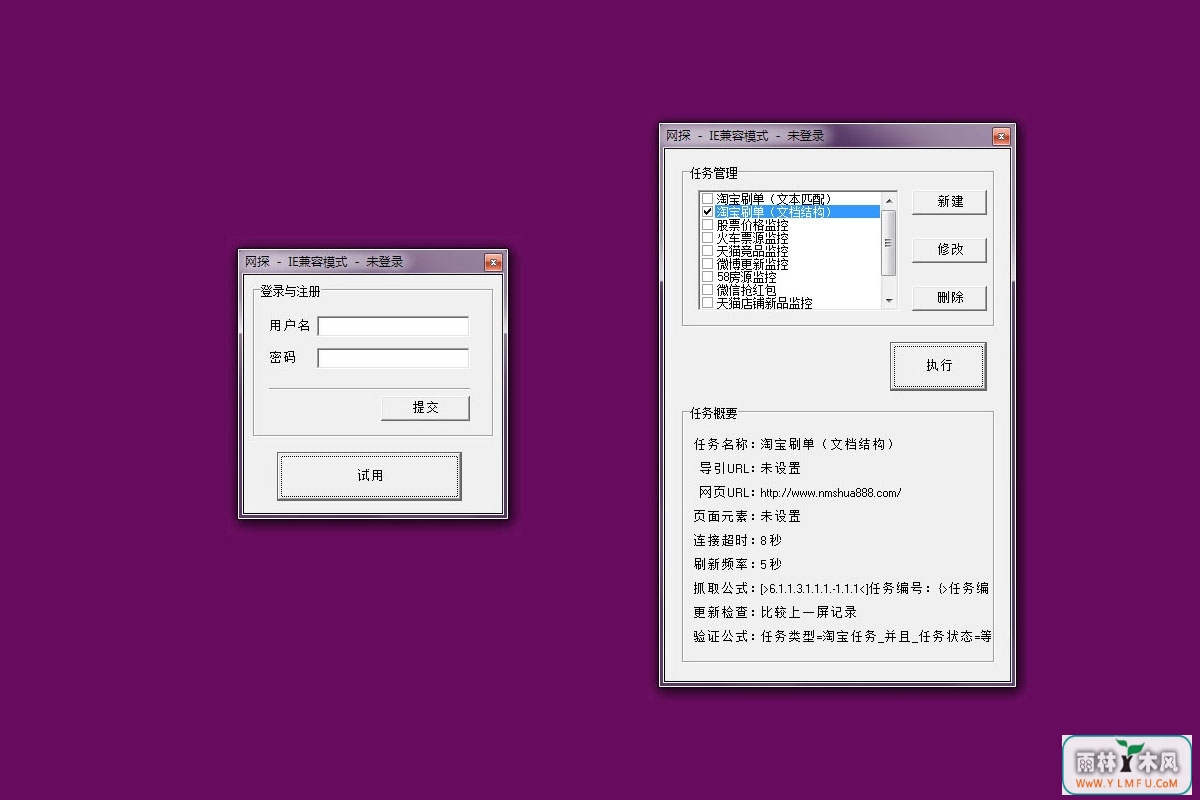The height and width of the screenshot is (800, 1200).
Task: Check the 微信抢红包 task box
Action: 707,290
